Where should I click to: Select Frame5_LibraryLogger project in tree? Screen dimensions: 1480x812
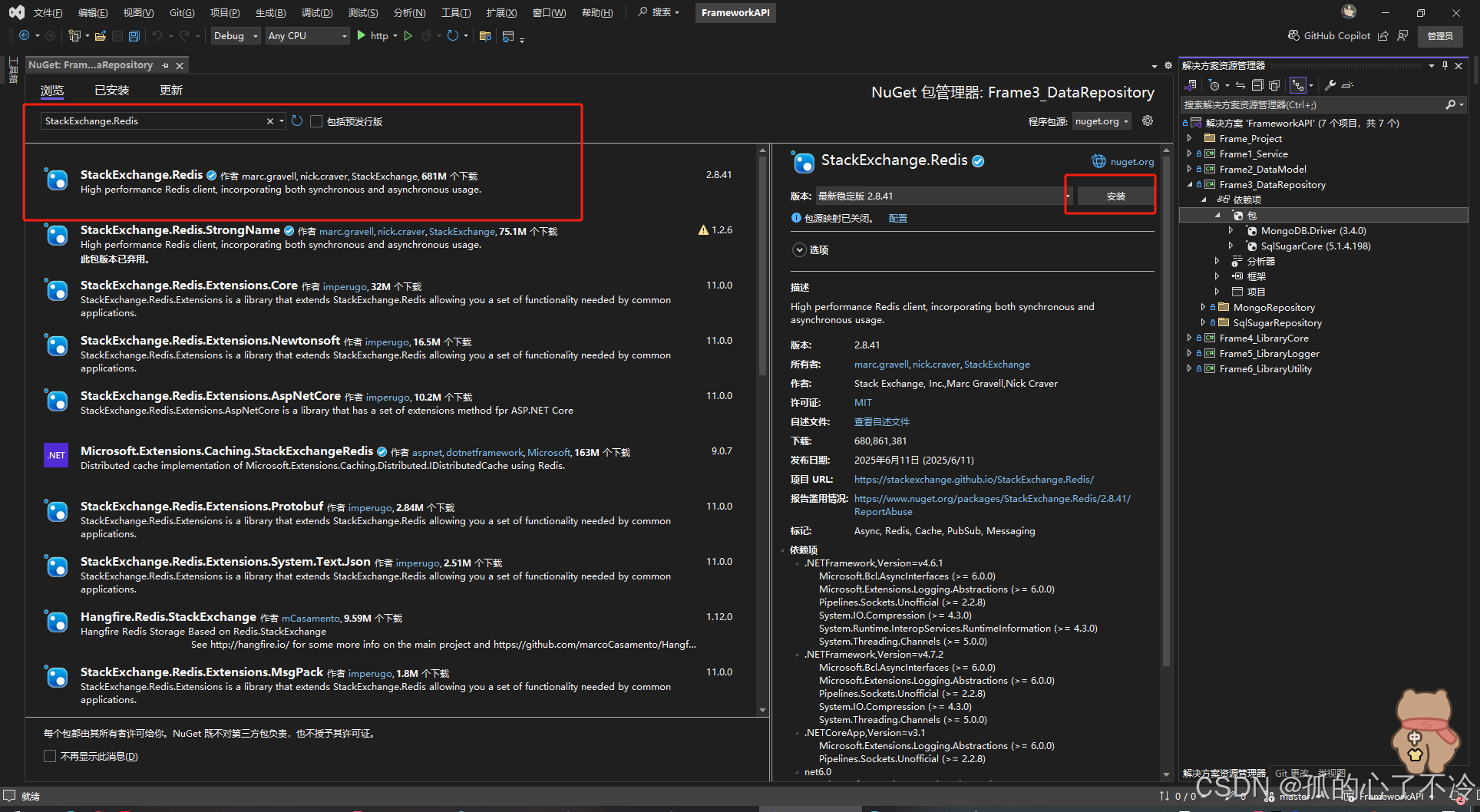[x=1269, y=354]
